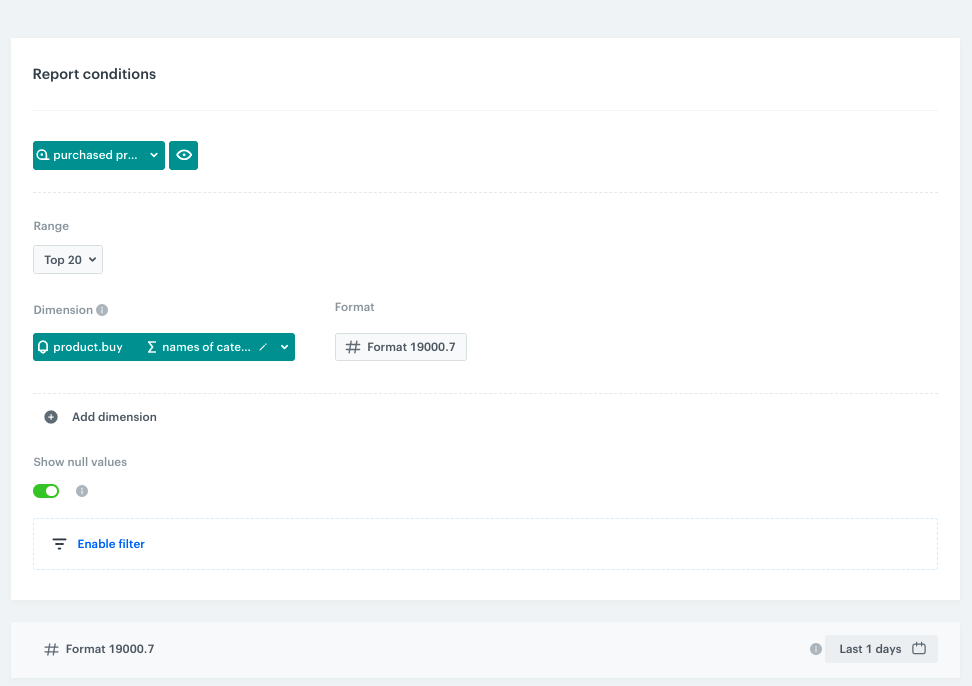Expand the chevron on the product.buy dimension chip
Image resolution: width=972 pixels, height=686 pixels.
click(283, 347)
